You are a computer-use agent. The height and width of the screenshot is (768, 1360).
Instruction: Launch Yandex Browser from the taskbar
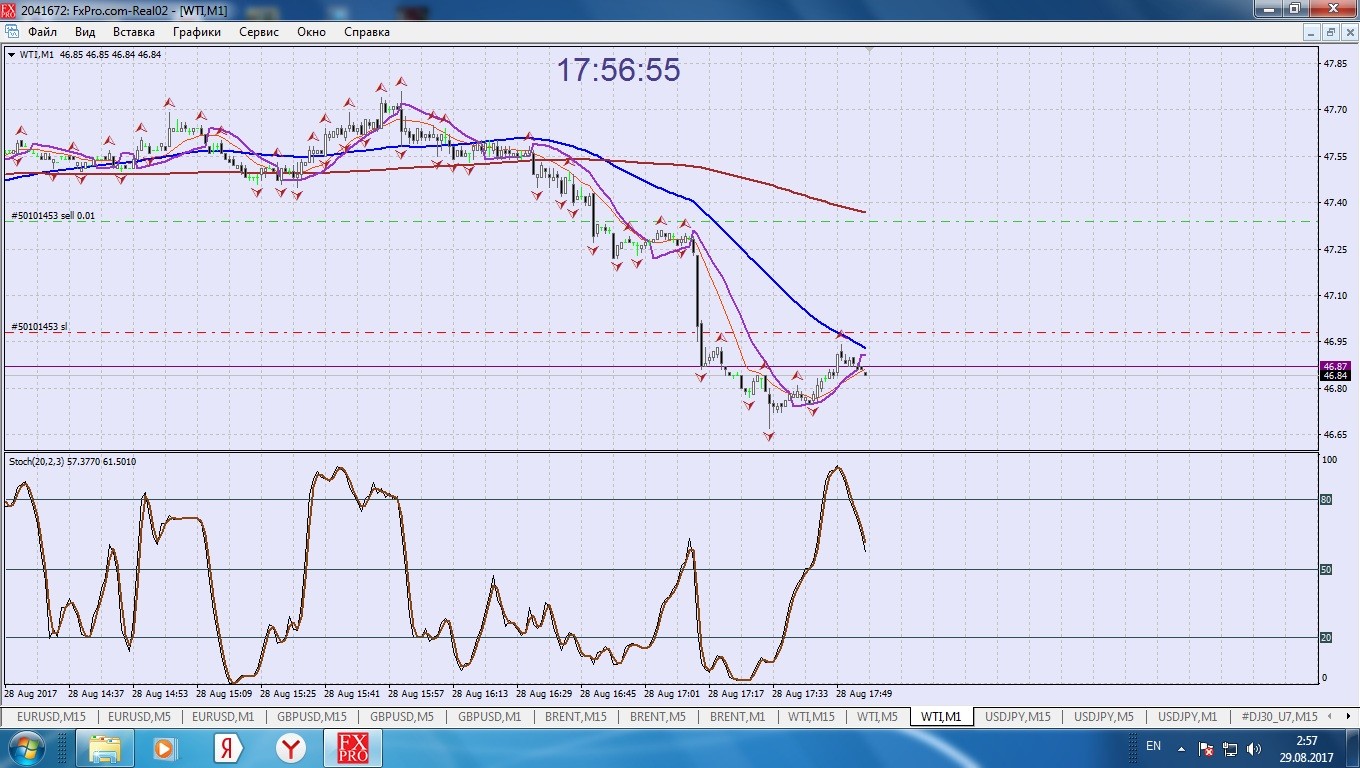point(291,747)
